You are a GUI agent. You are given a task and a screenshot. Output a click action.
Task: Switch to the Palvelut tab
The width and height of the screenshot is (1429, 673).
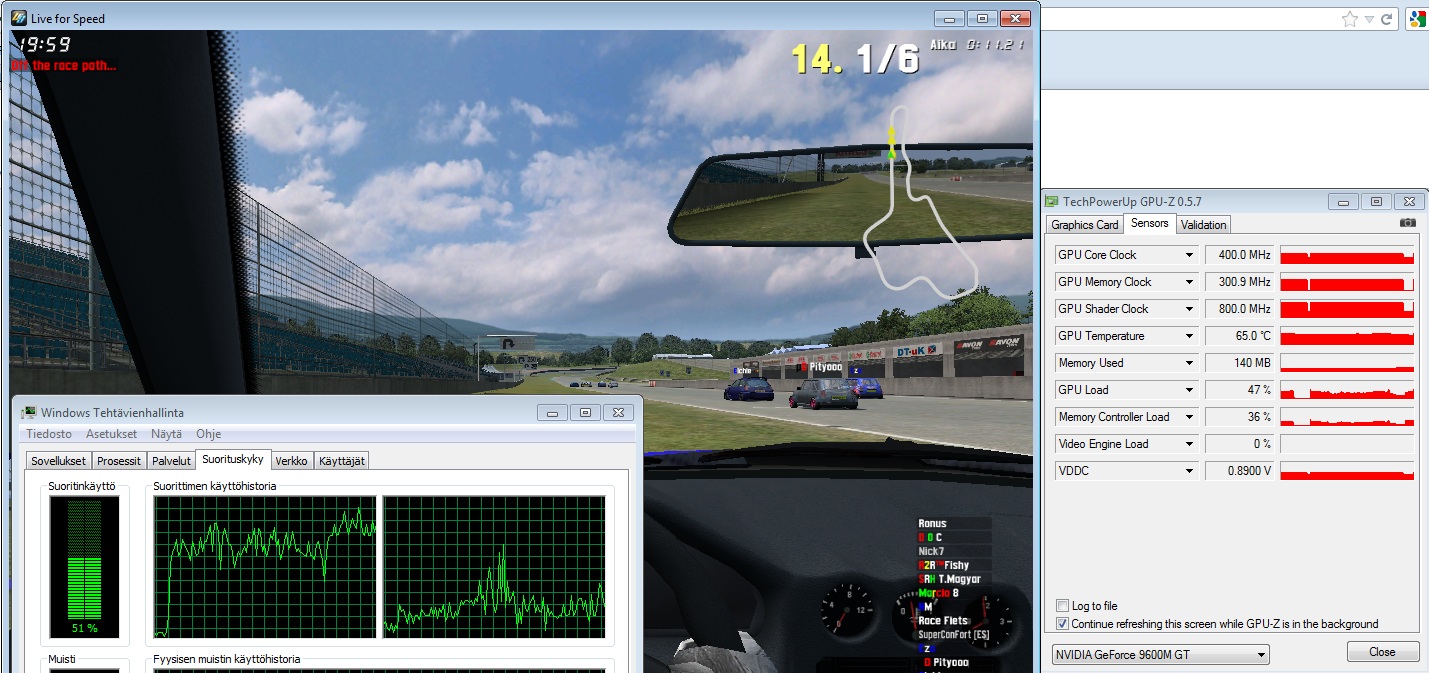pos(171,461)
